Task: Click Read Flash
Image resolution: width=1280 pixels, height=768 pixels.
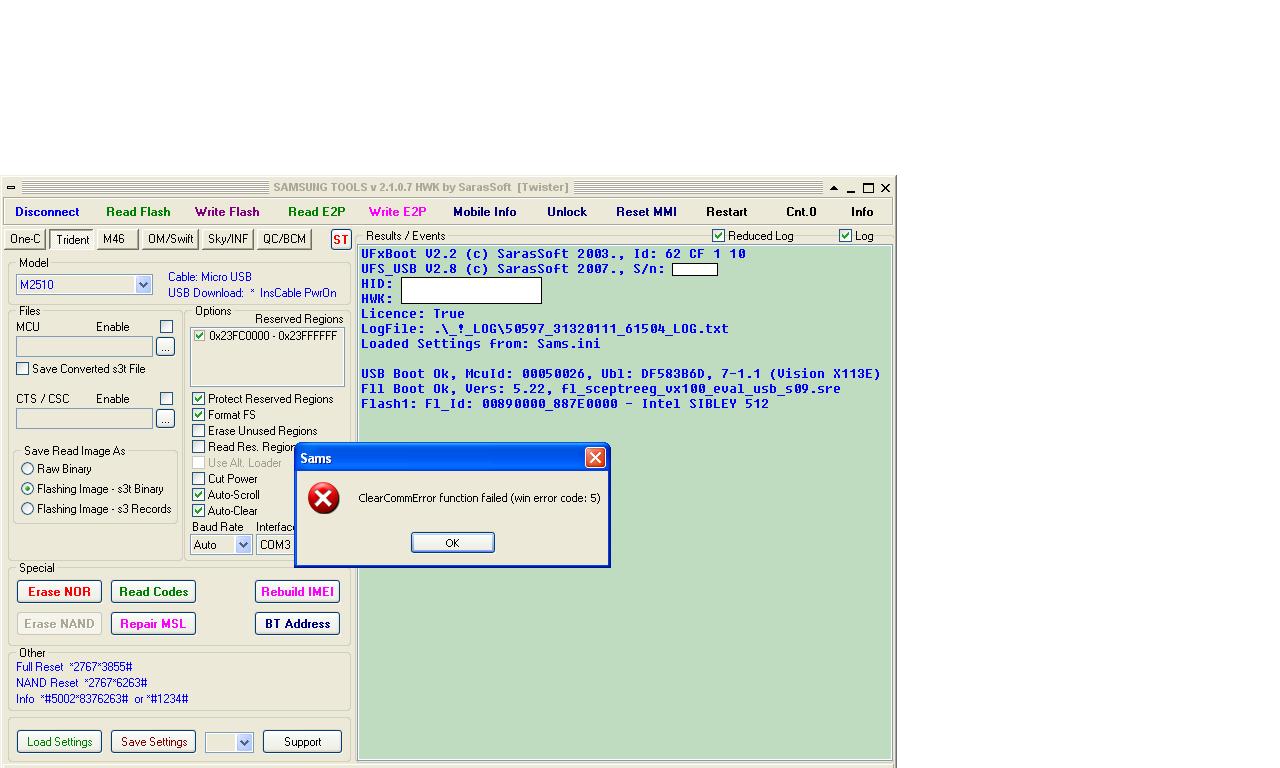Action: tap(138, 212)
